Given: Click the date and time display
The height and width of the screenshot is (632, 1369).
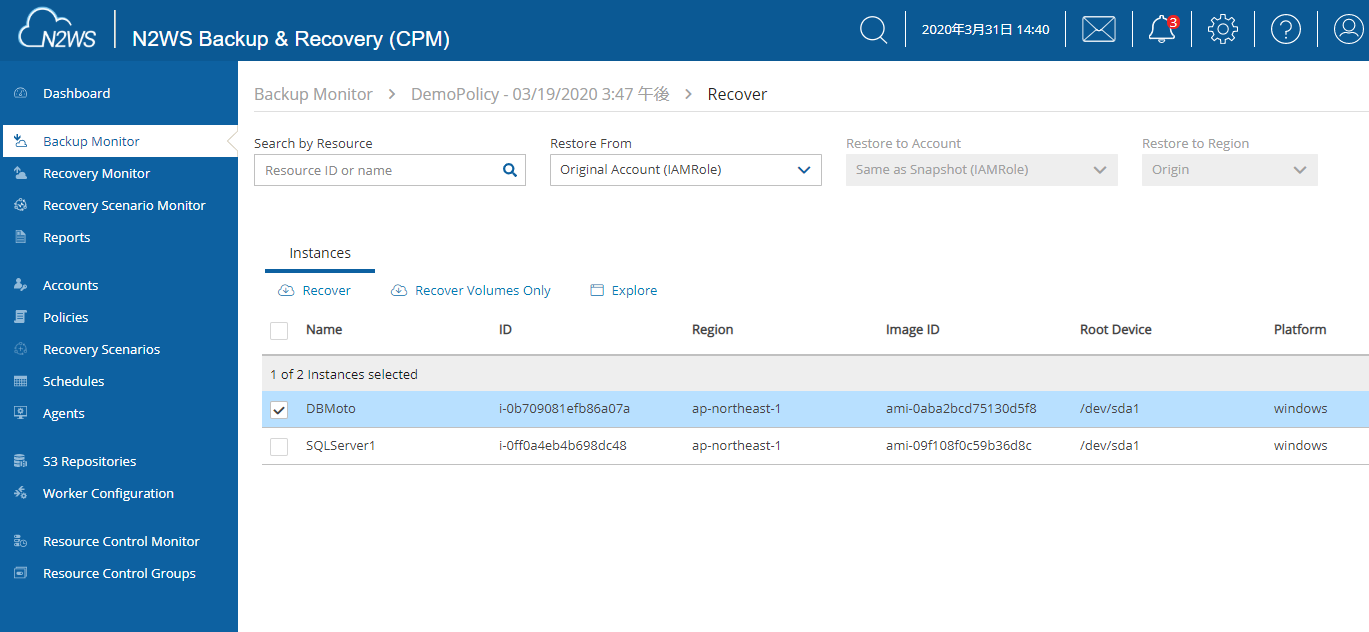Looking at the screenshot, I should 985,30.
